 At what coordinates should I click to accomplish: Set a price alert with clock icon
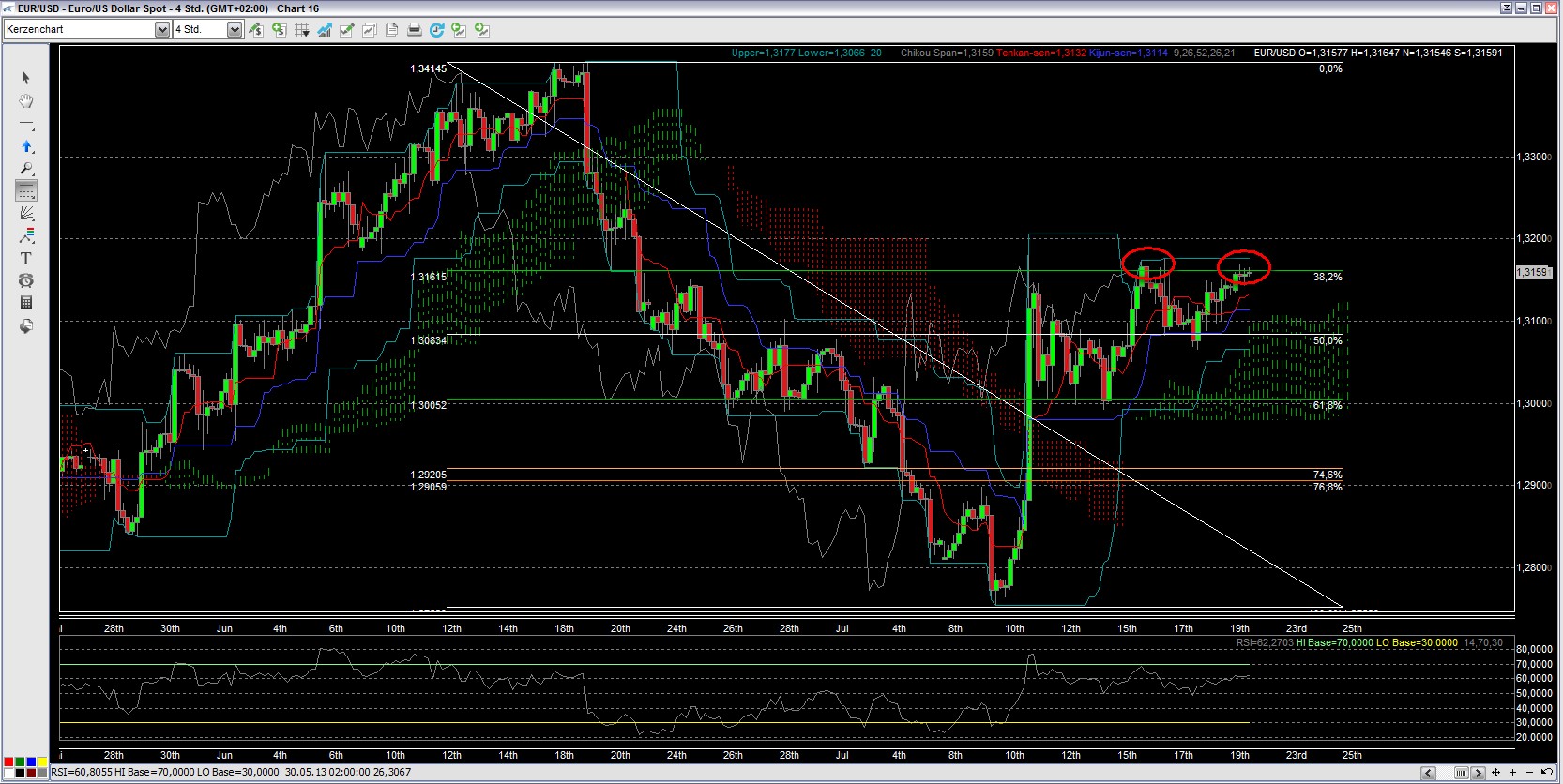click(26, 280)
